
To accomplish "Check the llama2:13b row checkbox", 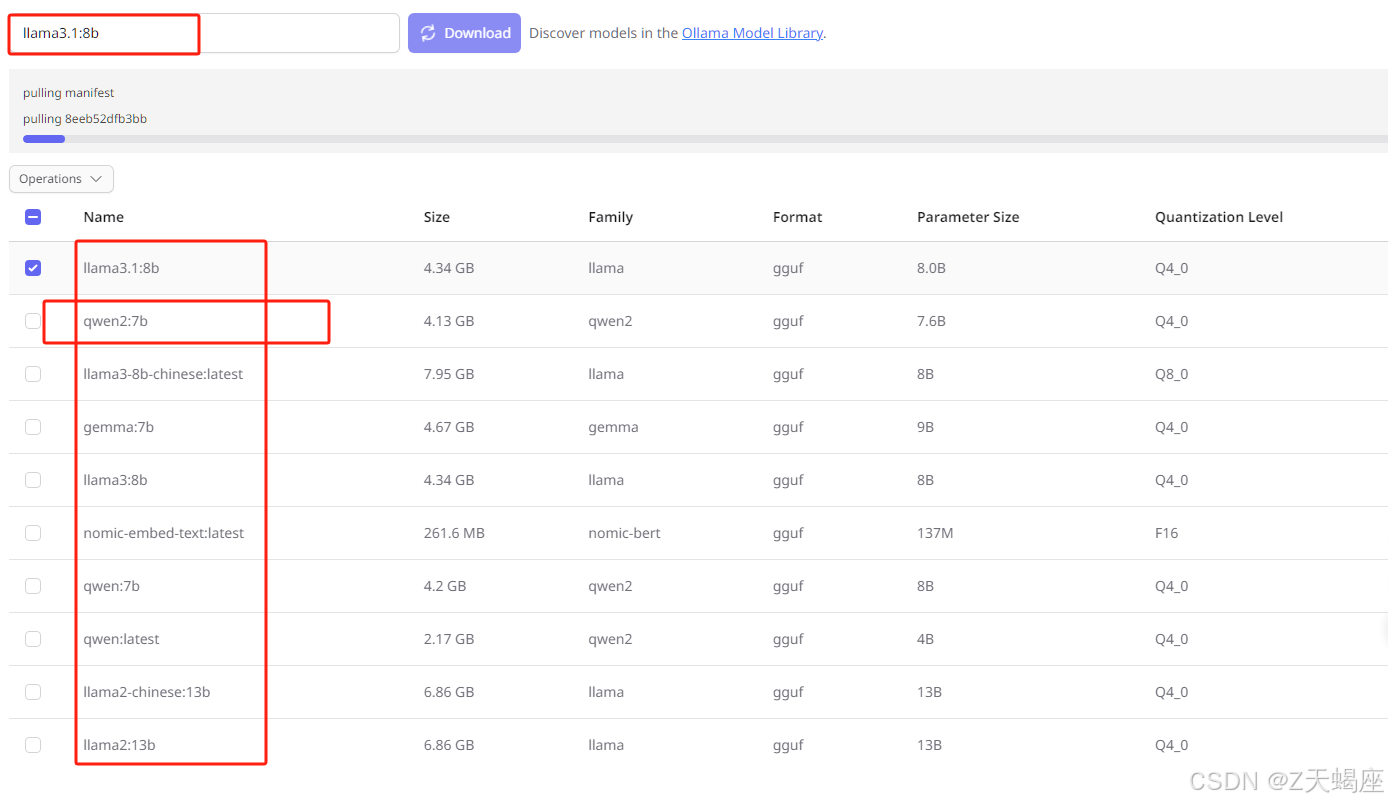I will [x=33, y=745].
